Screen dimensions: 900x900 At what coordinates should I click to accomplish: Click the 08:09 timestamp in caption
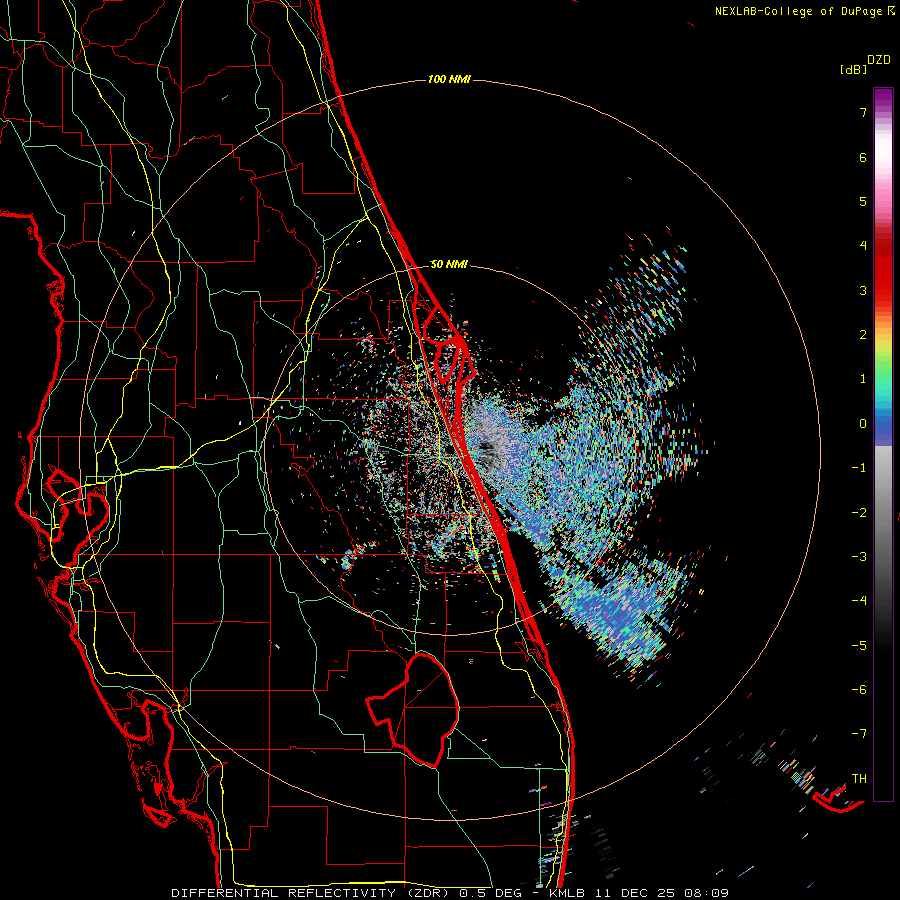pyautogui.click(x=709, y=893)
